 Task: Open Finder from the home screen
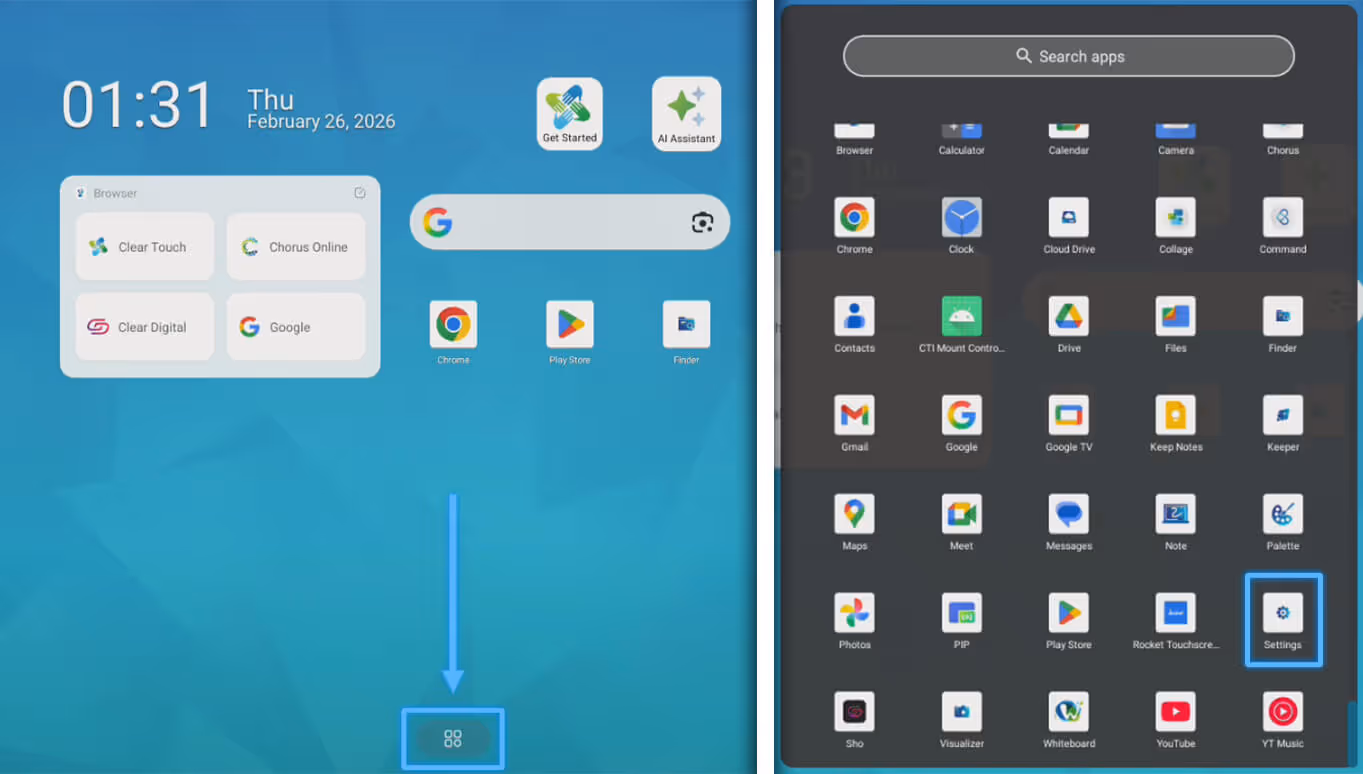(x=686, y=332)
